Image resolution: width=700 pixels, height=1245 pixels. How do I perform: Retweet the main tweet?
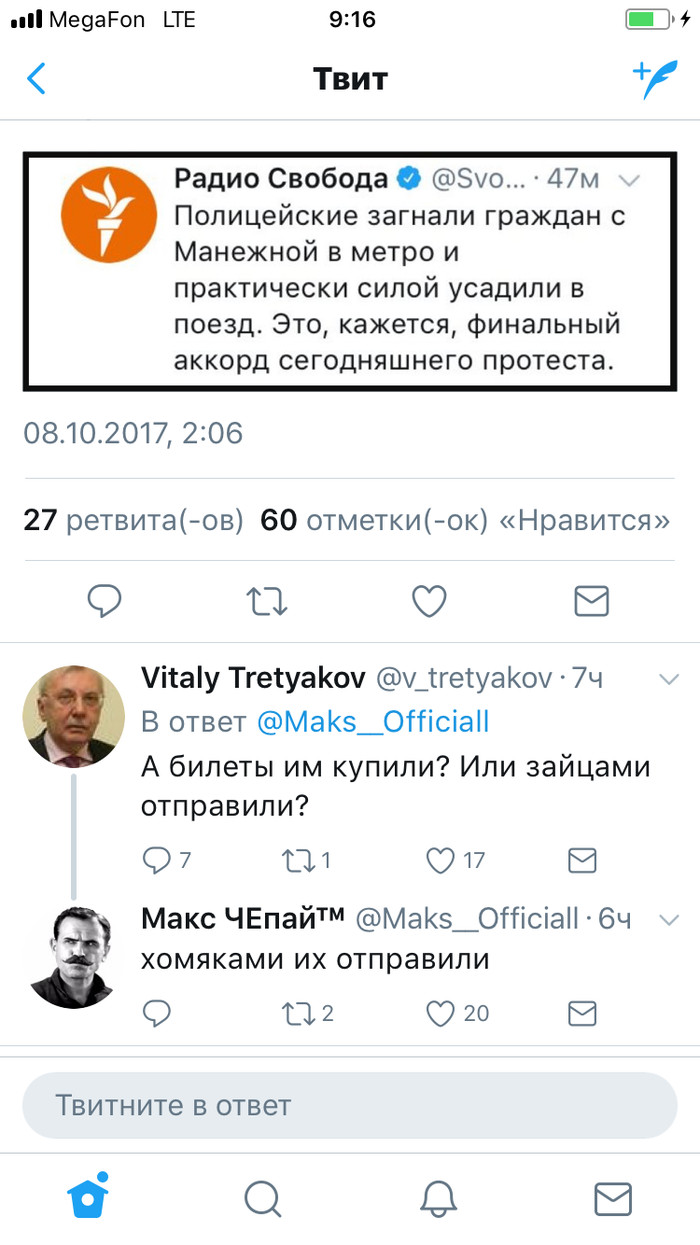pyautogui.click(x=267, y=600)
